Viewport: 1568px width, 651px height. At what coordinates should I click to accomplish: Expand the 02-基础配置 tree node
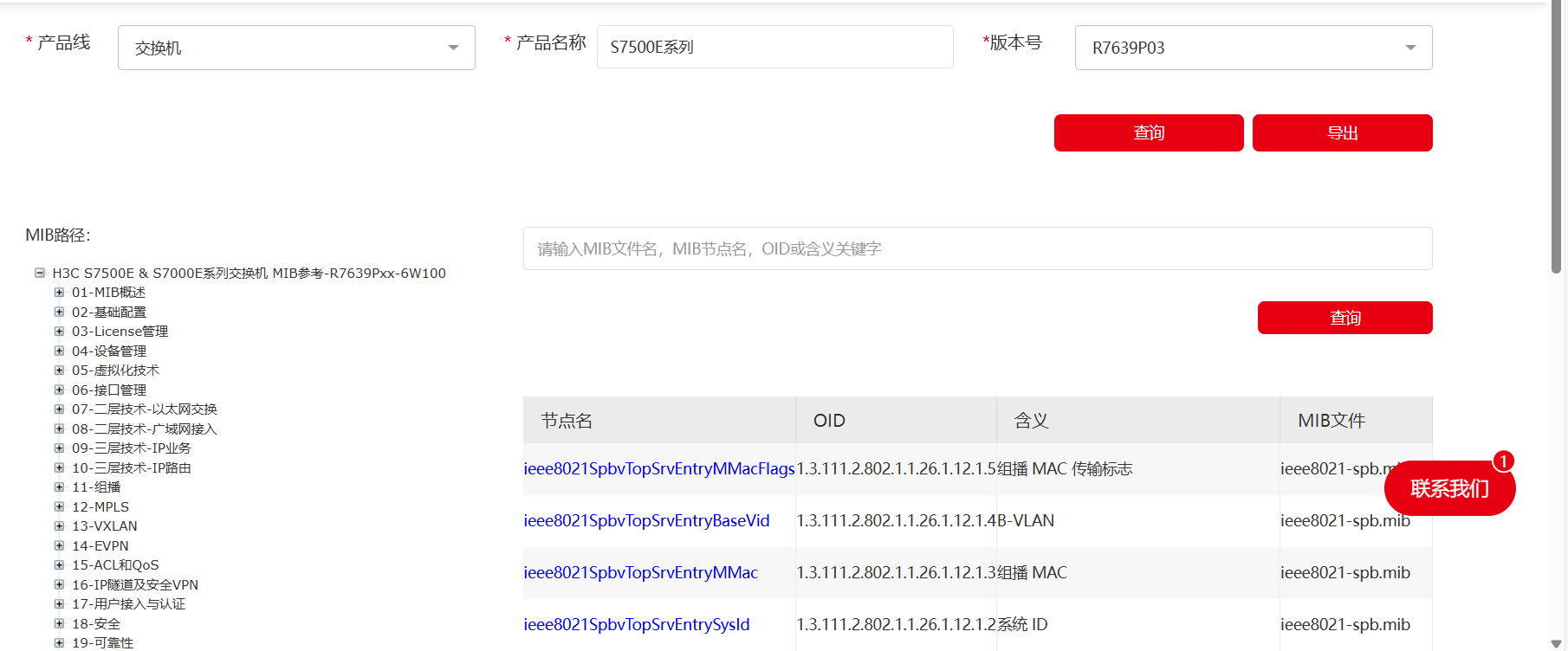tap(59, 312)
